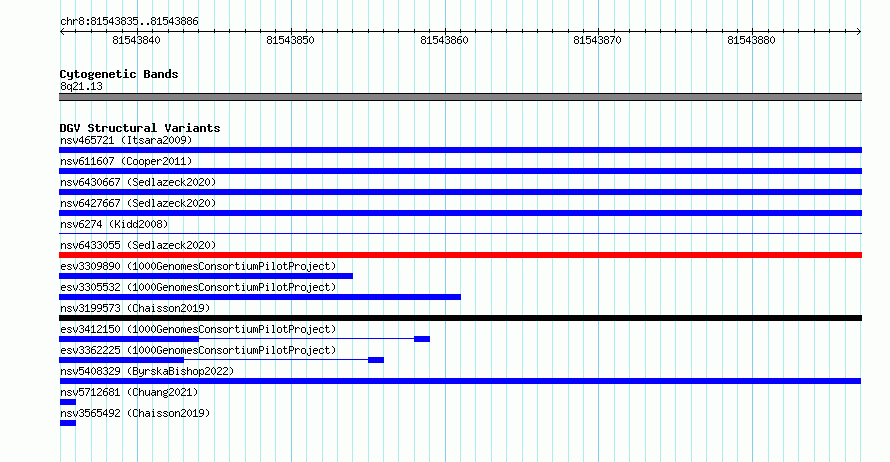This screenshot has height=462, width=890.
Task: Click ruler position 81543840
Action: 136,40
